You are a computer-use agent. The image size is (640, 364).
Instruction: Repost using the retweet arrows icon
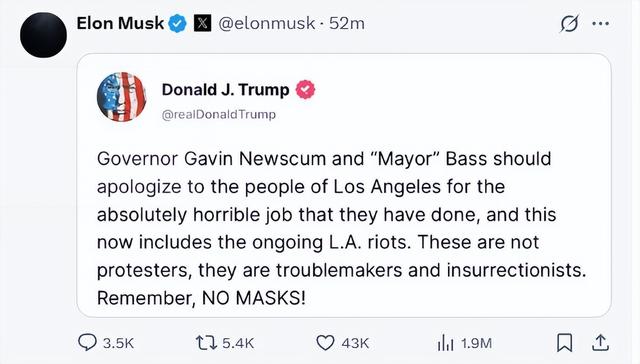click(206, 343)
